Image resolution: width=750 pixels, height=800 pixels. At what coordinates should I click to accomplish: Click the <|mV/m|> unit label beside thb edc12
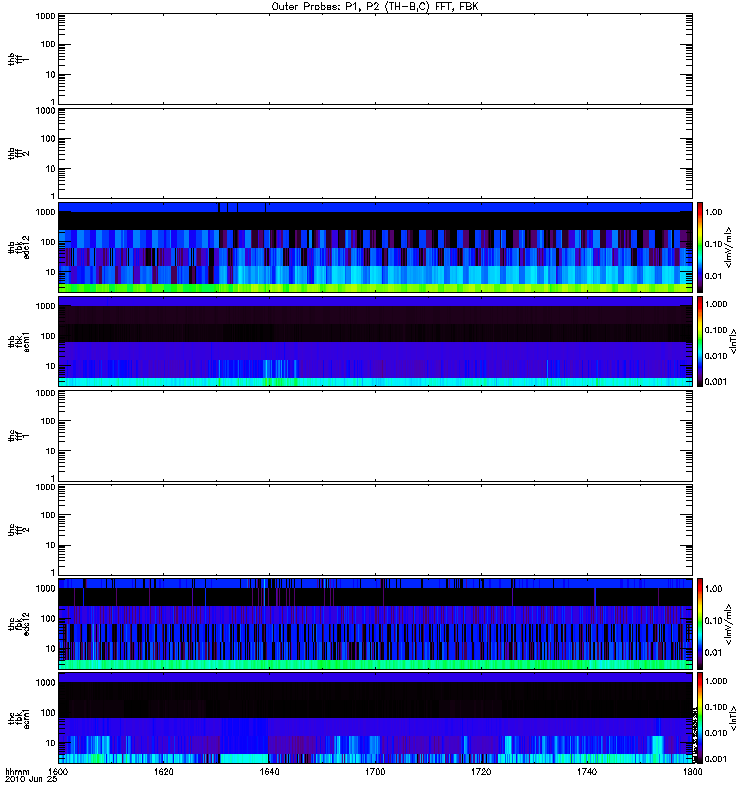pos(728,247)
